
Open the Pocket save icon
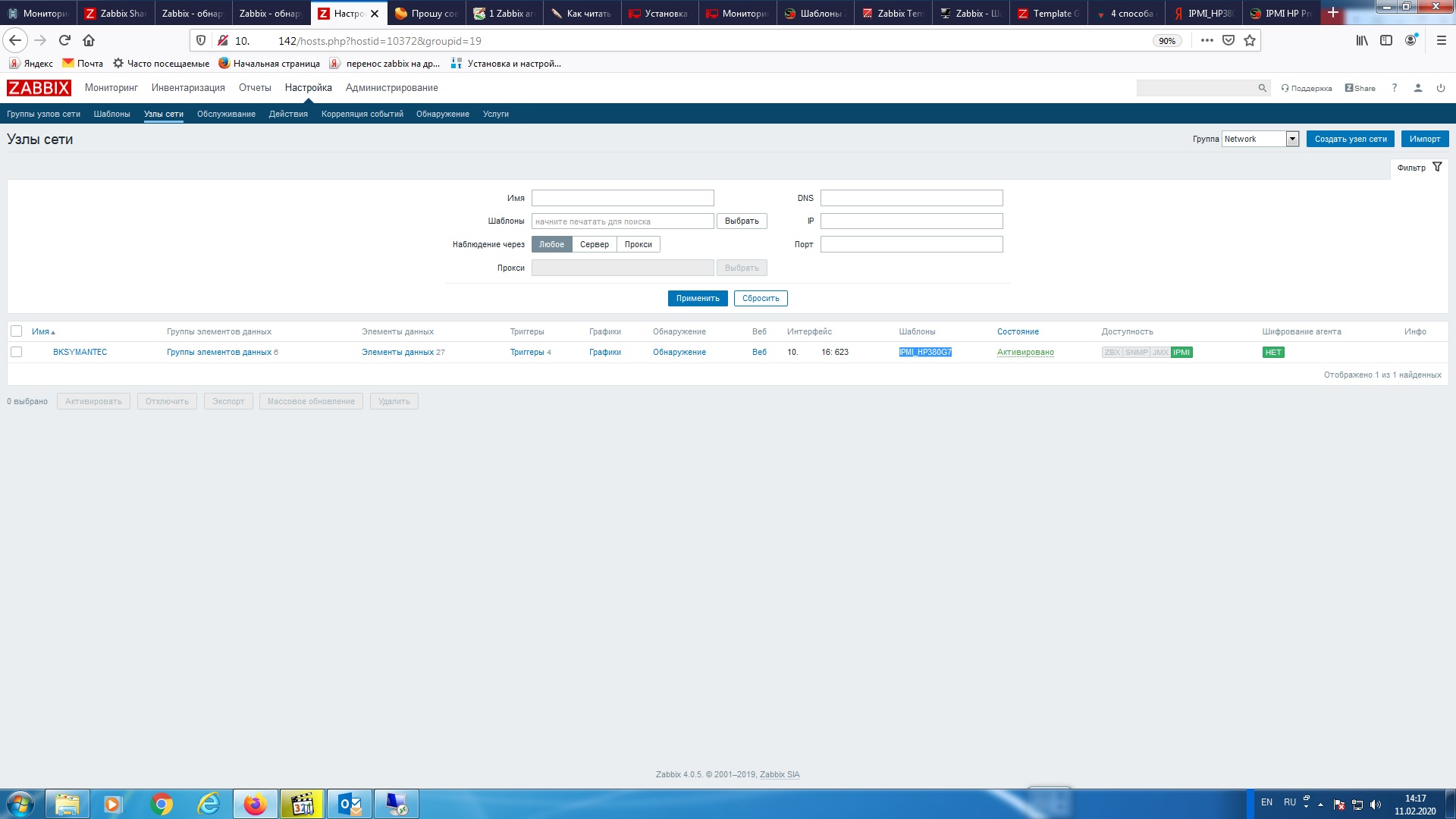point(1228,40)
